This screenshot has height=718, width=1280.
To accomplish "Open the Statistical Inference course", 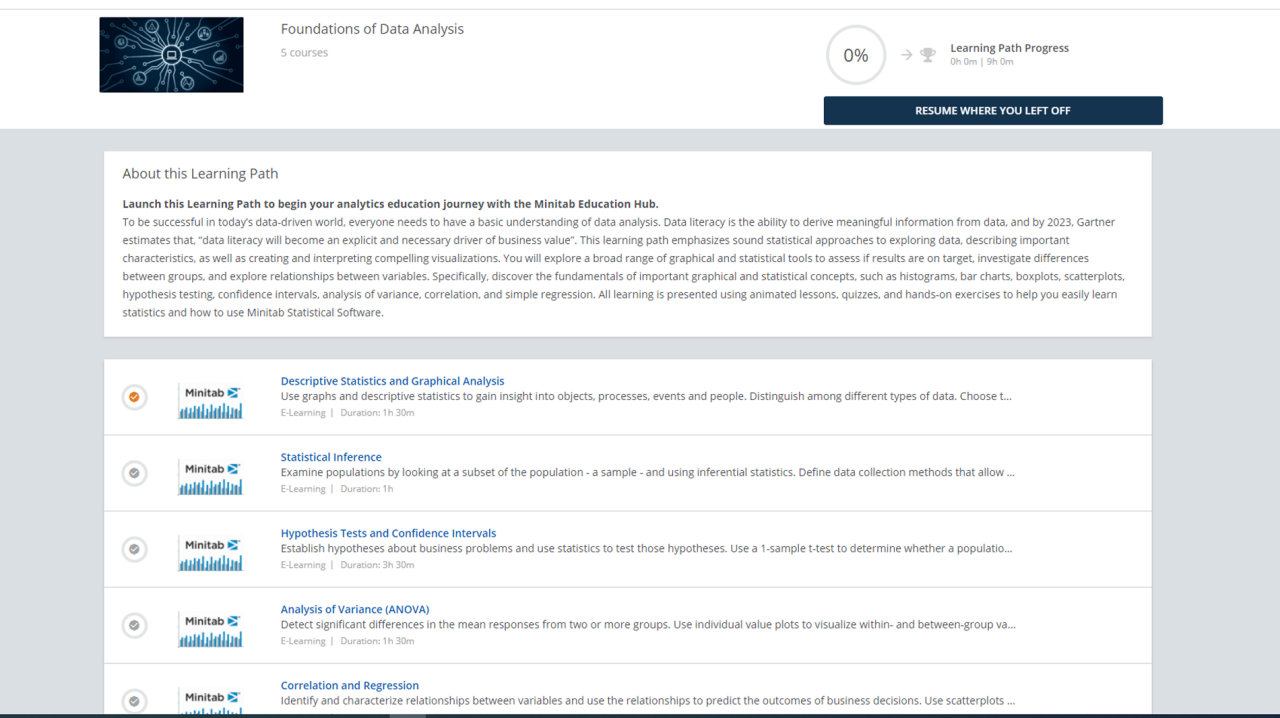I will (x=331, y=456).
